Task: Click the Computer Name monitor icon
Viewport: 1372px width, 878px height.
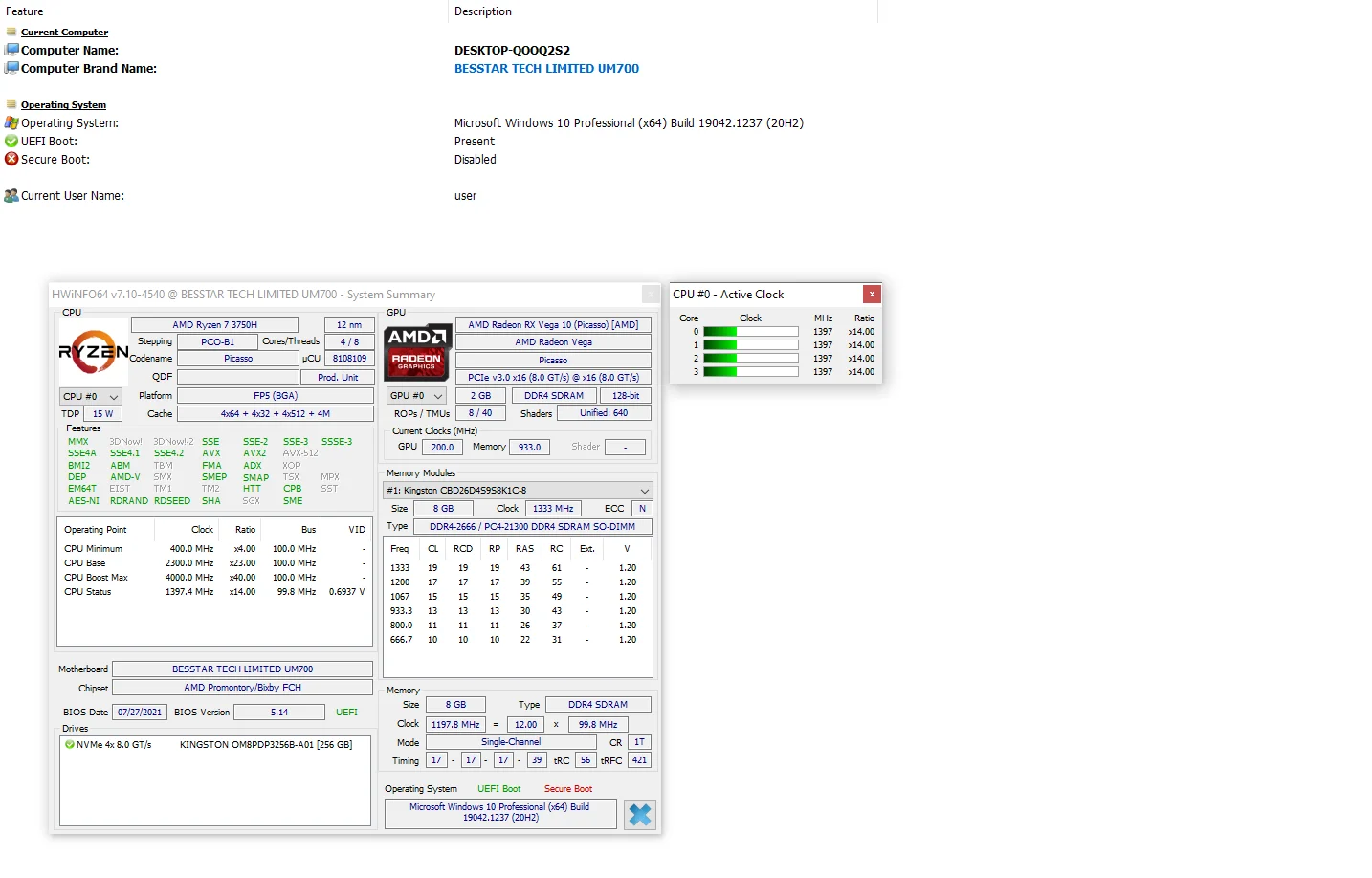Action: click(11, 50)
